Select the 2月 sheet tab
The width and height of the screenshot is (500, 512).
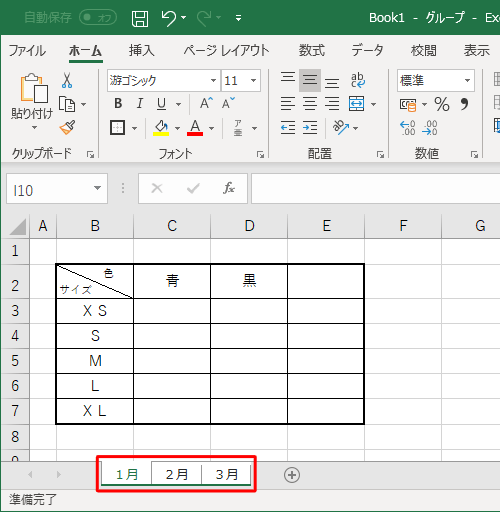coord(177,474)
